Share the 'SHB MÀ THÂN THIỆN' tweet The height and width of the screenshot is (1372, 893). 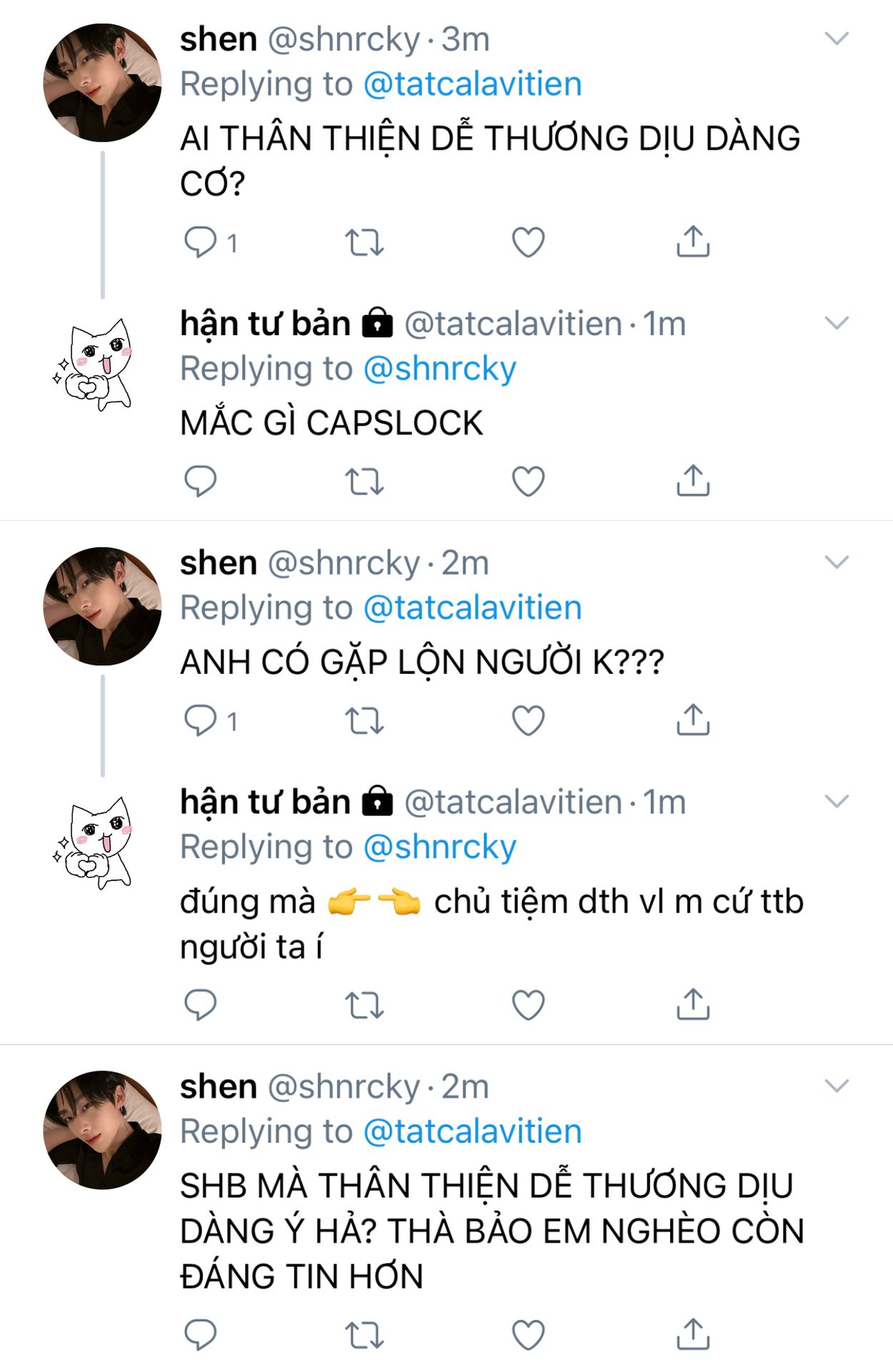(693, 1333)
